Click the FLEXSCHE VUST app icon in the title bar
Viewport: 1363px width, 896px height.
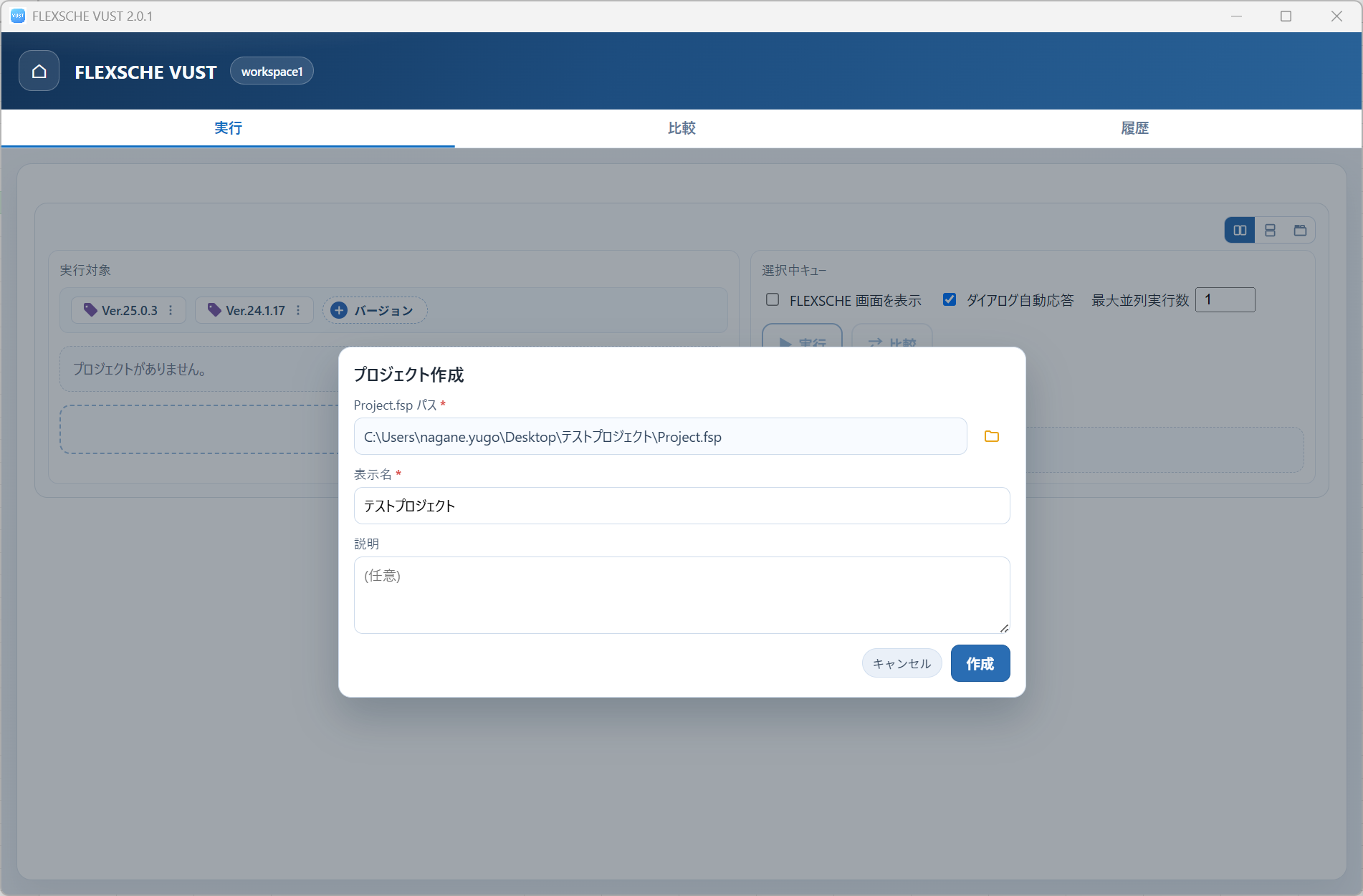pyautogui.click(x=18, y=16)
